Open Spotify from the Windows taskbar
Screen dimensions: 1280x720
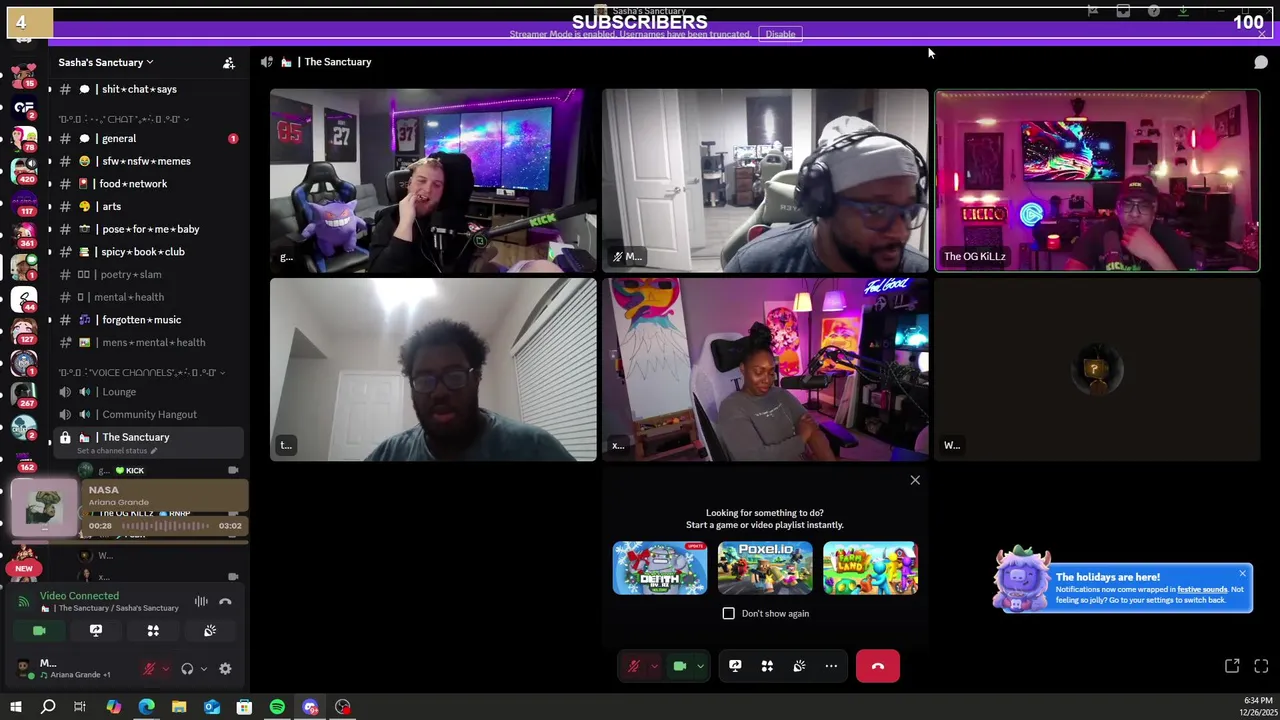(277, 707)
